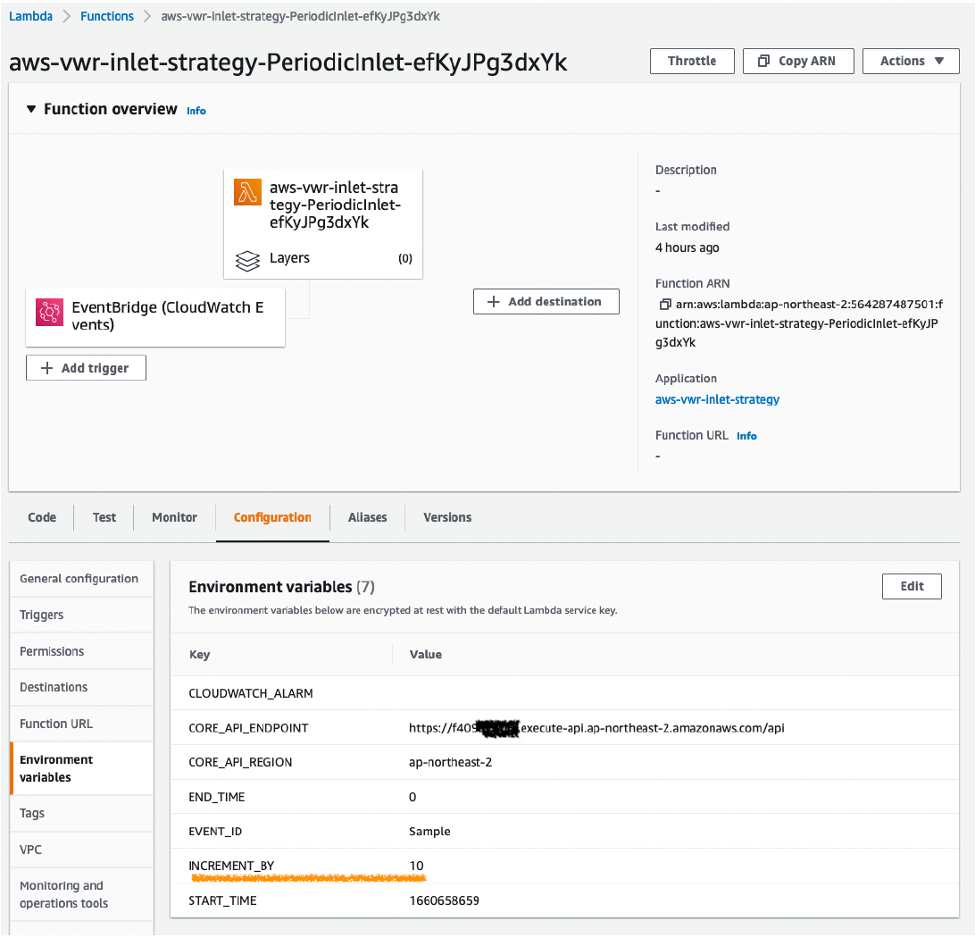Open Tags in the configuration sidebar

tap(82, 813)
